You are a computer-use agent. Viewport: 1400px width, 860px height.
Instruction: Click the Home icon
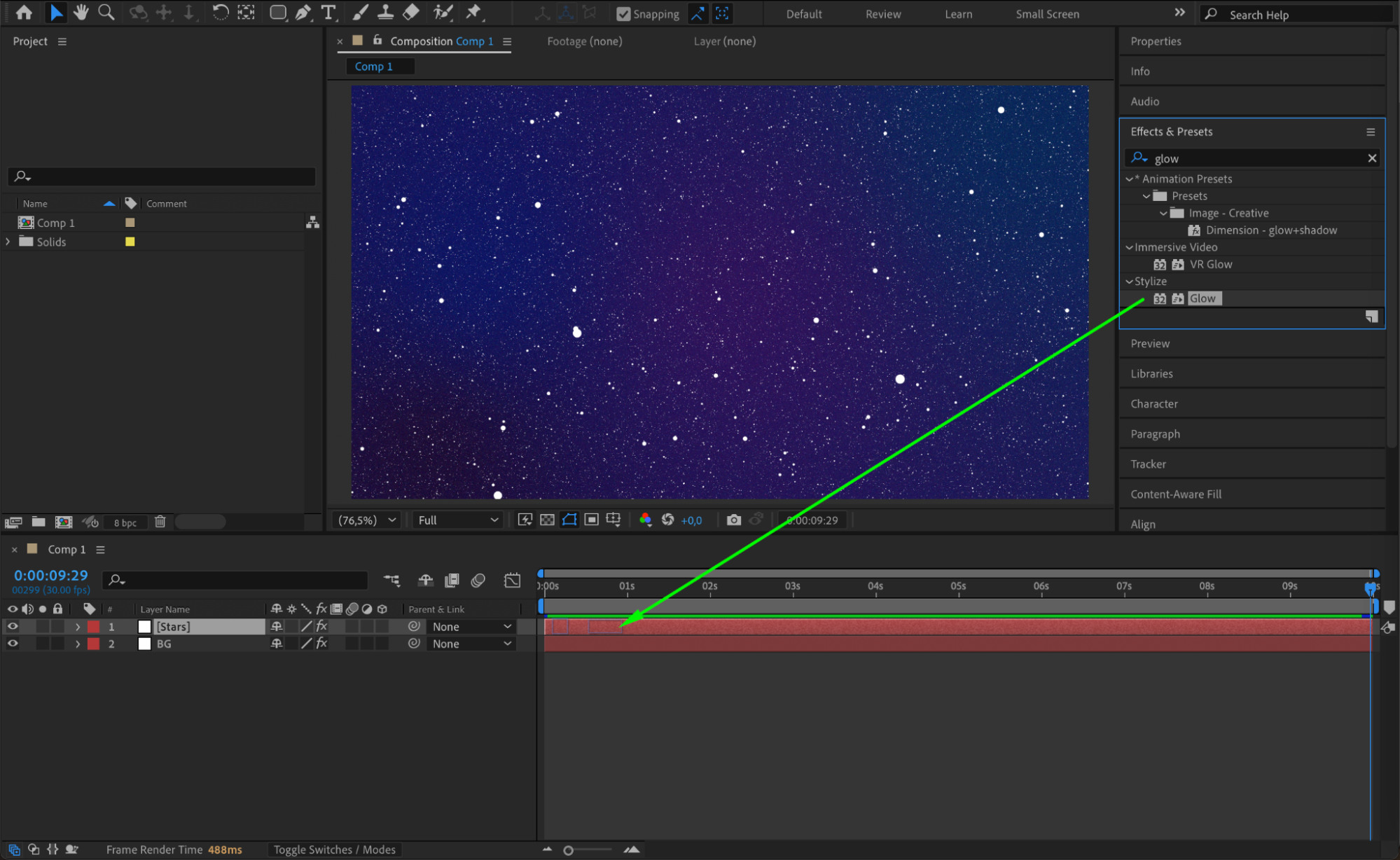[24, 12]
